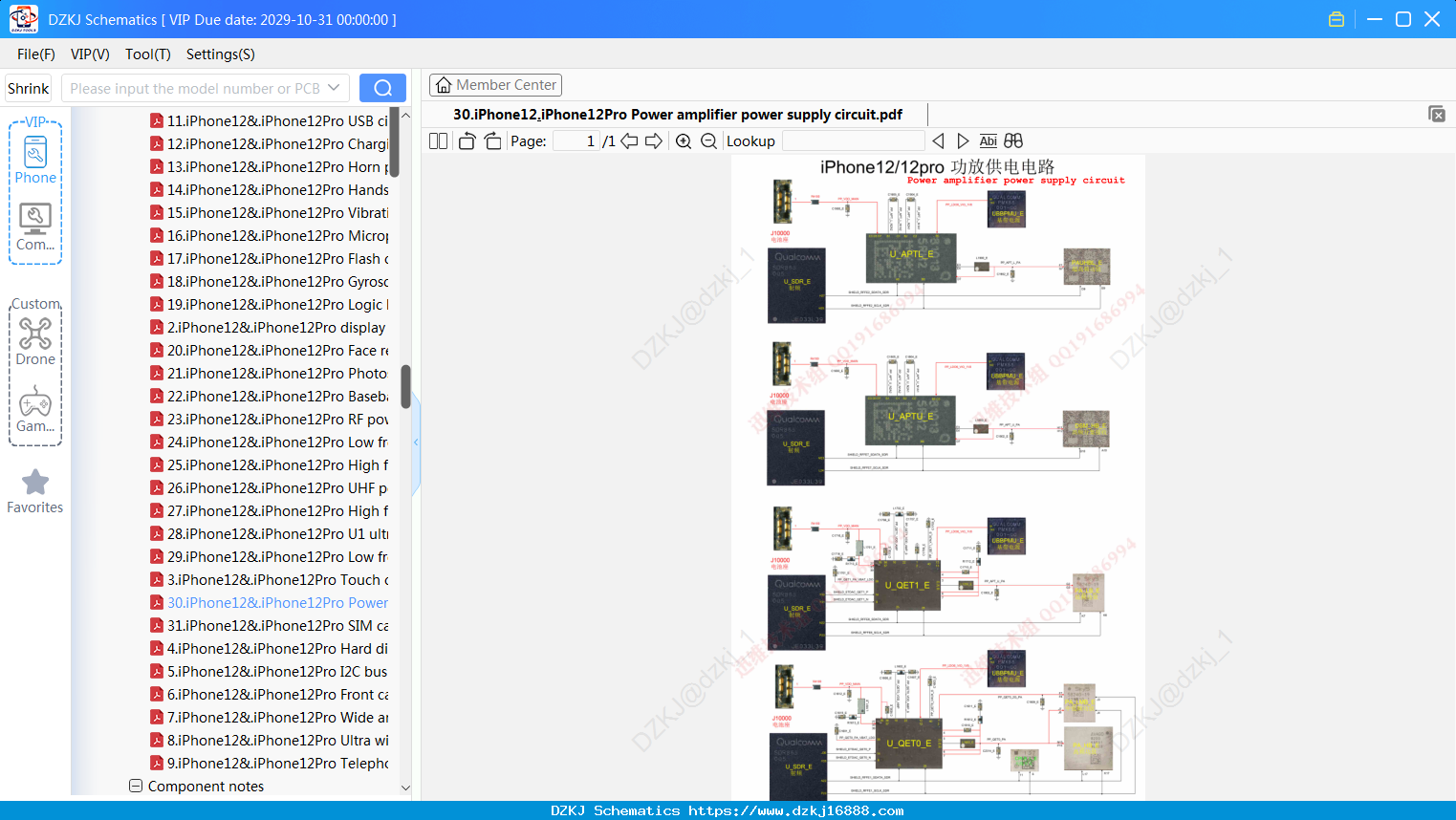Click the file list scroll-down arrow
The width and height of the screenshot is (1456, 820).
[x=405, y=788]
